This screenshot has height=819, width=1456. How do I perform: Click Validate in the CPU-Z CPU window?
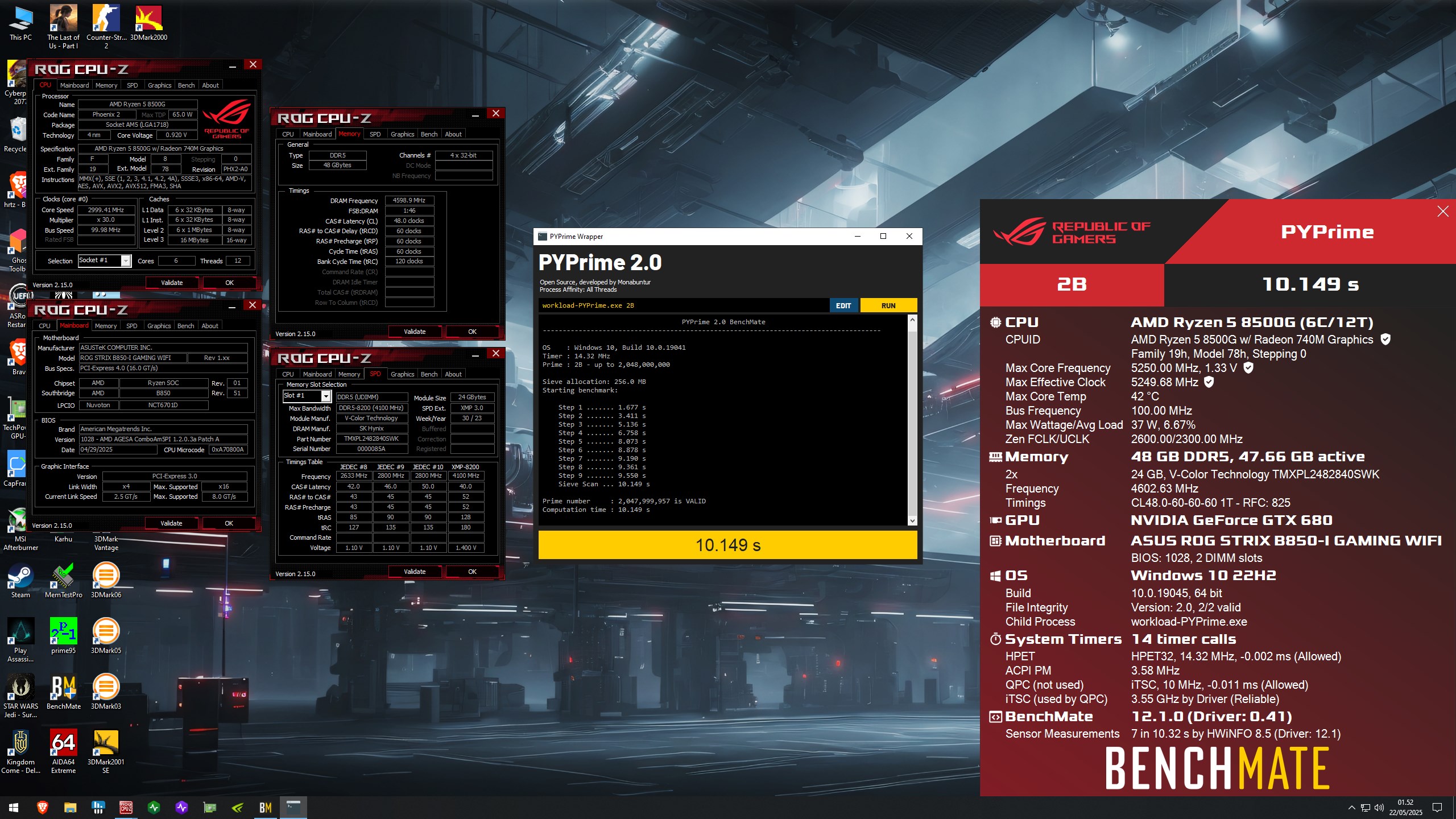[172, 283]
